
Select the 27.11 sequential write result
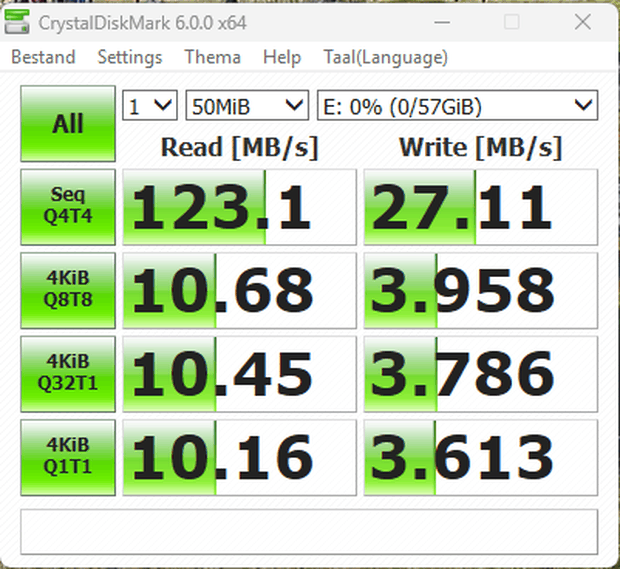481,207
